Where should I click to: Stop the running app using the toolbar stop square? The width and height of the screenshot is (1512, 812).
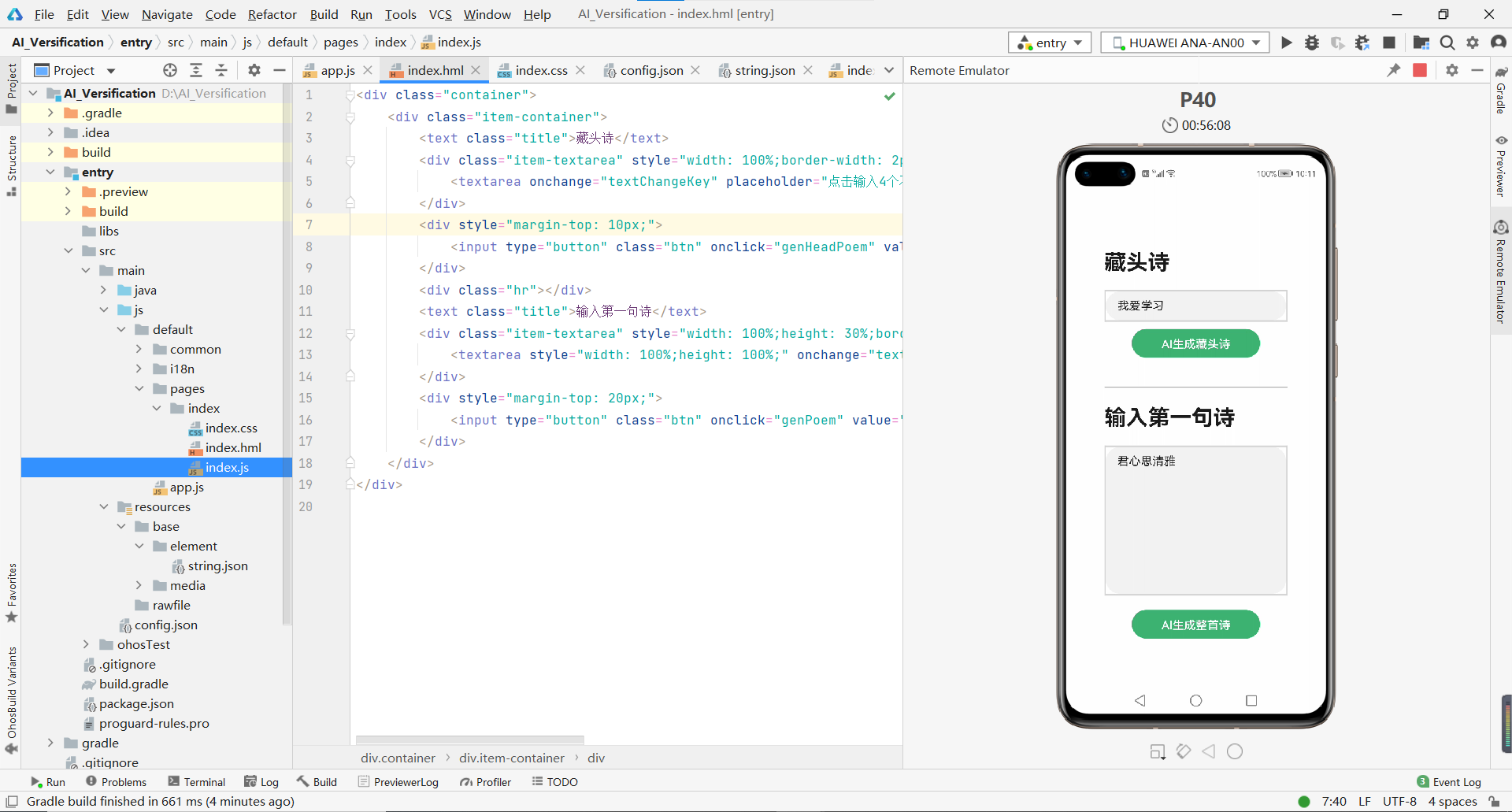(x=1389, y=43)
